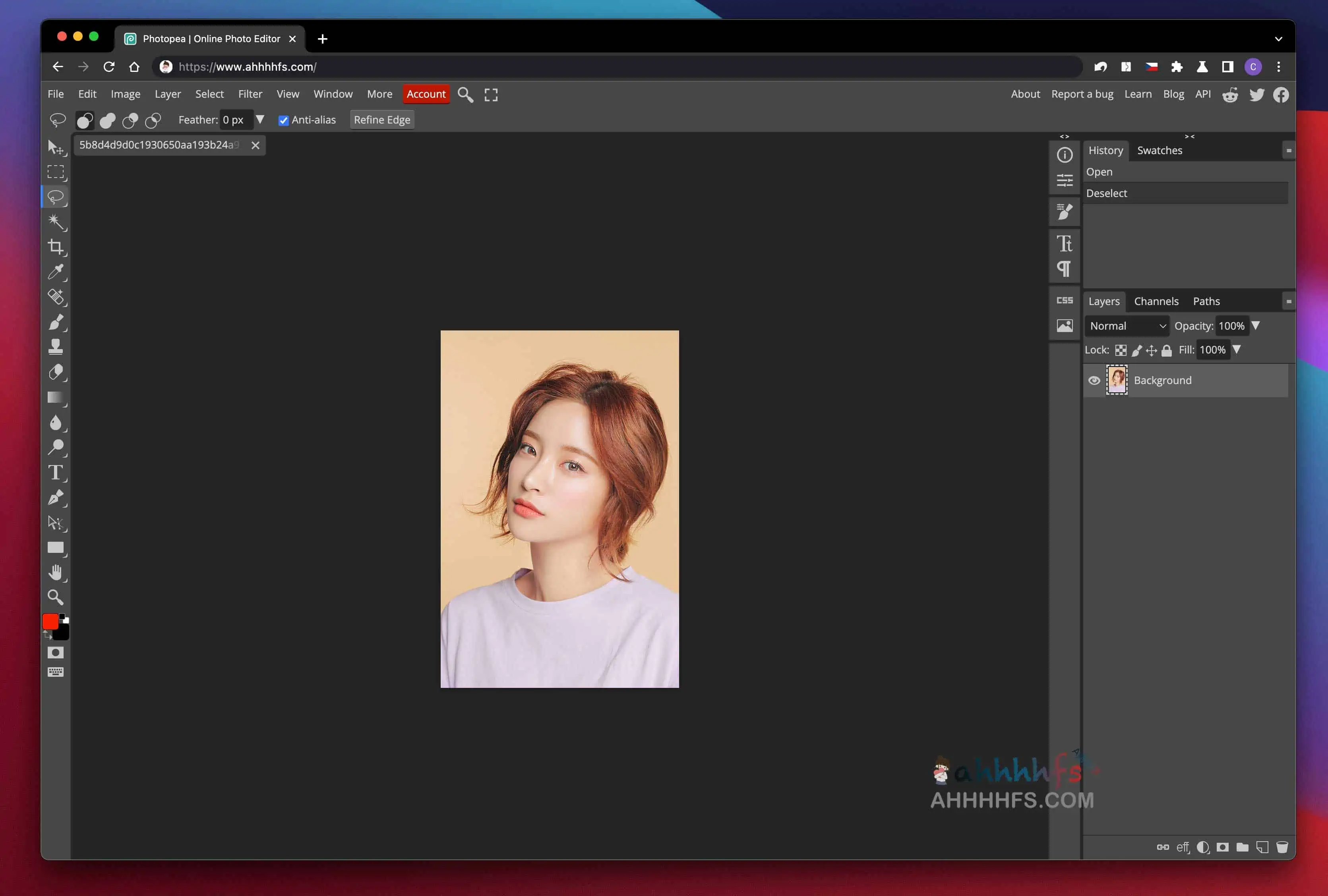Expand the Opacity value dropdown

1256,326
